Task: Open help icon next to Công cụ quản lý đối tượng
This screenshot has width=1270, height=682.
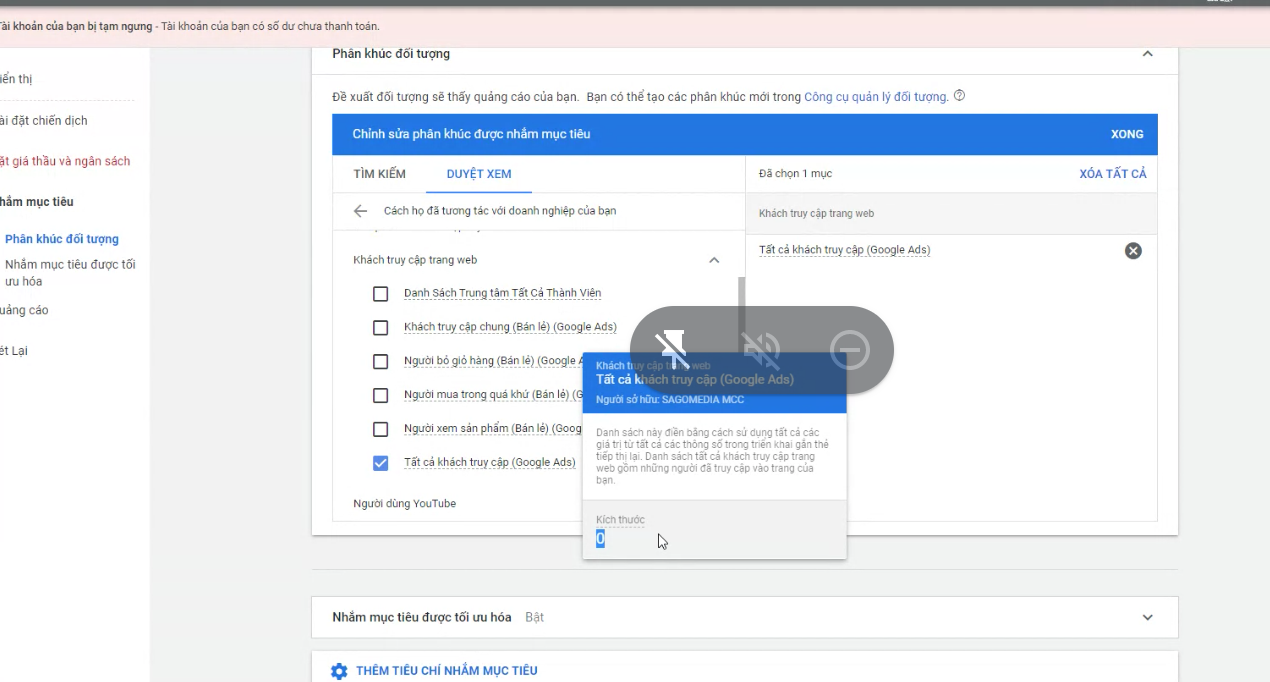Action: click(959, 97)
